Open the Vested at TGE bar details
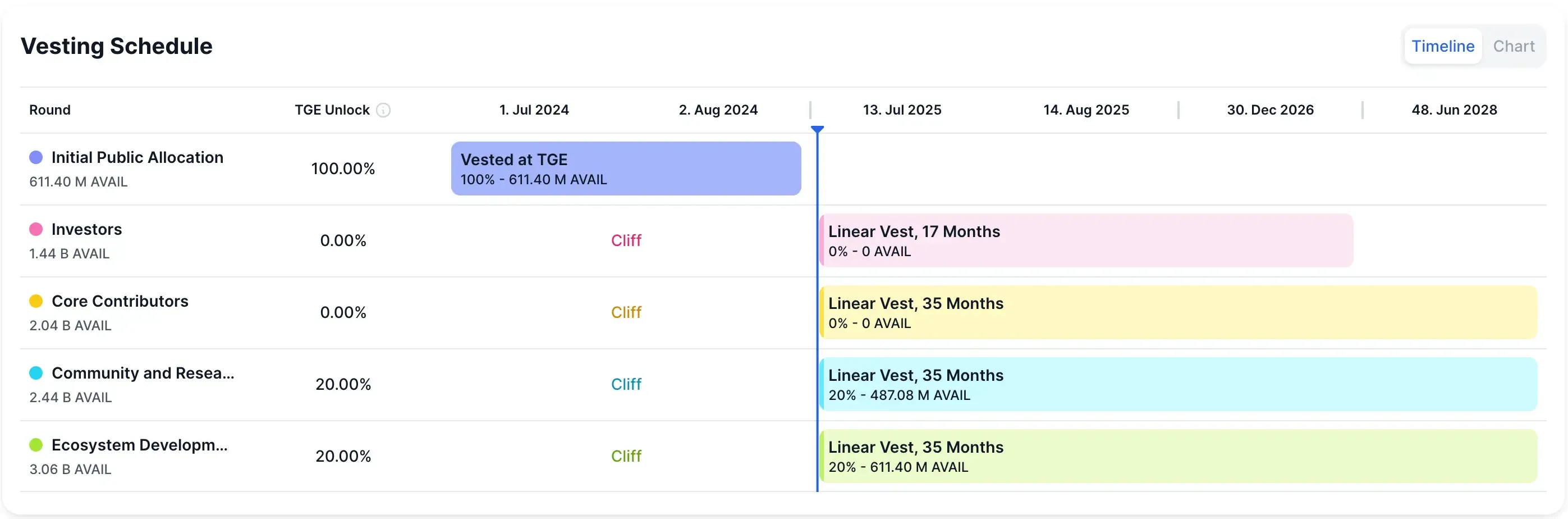The width and height of the screenshot is (1568, 519). [x=626, y=169]
